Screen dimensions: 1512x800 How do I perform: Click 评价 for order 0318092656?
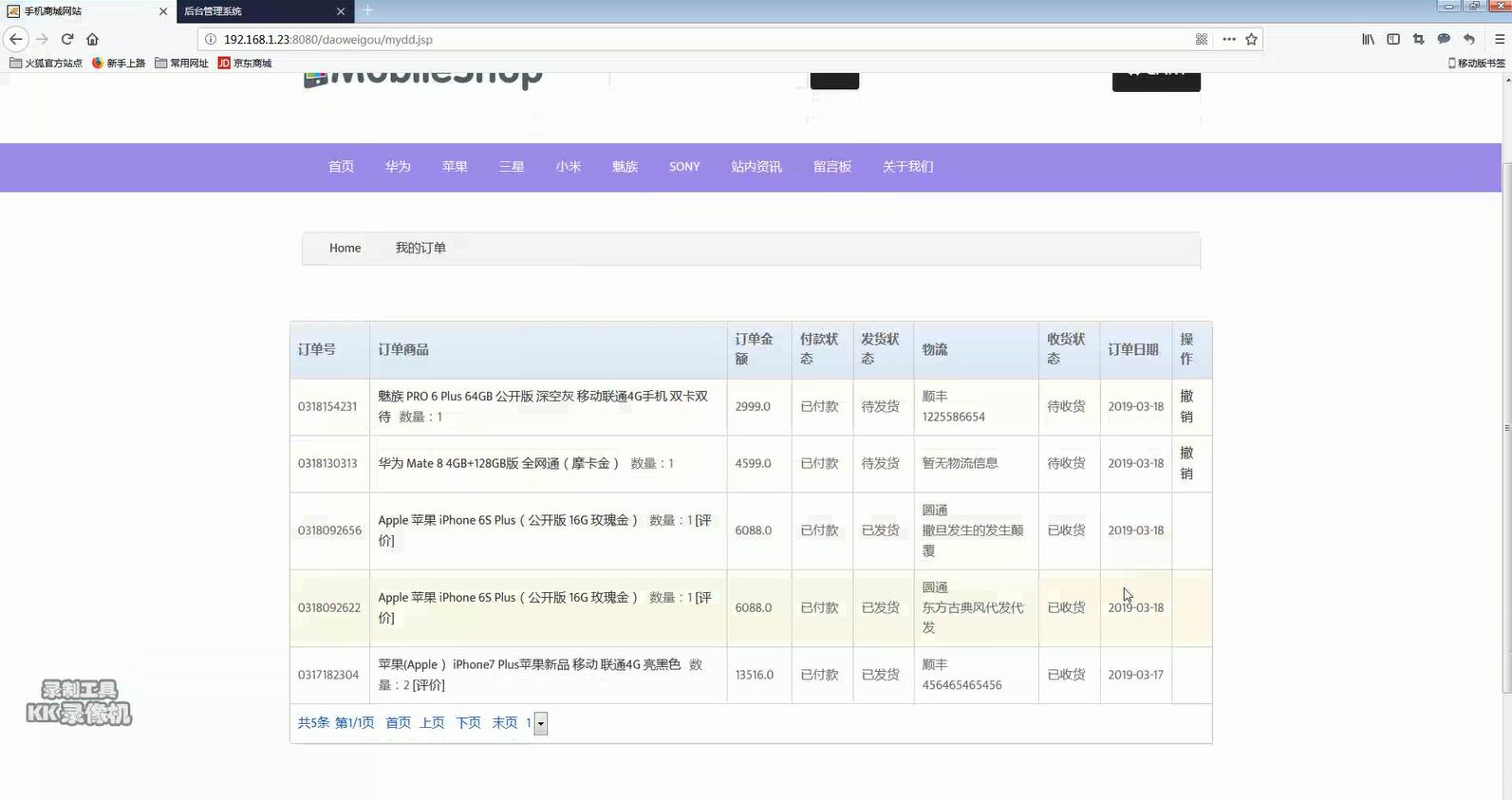(703, 520)
